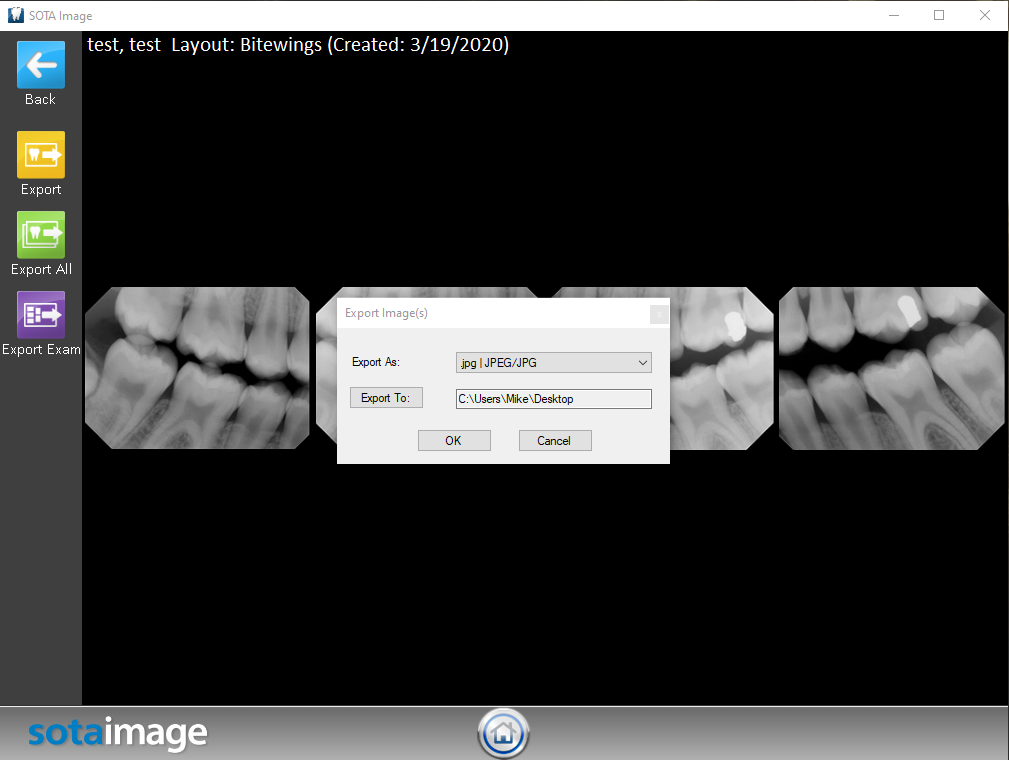Maximize the SOTA Image window

939,15
